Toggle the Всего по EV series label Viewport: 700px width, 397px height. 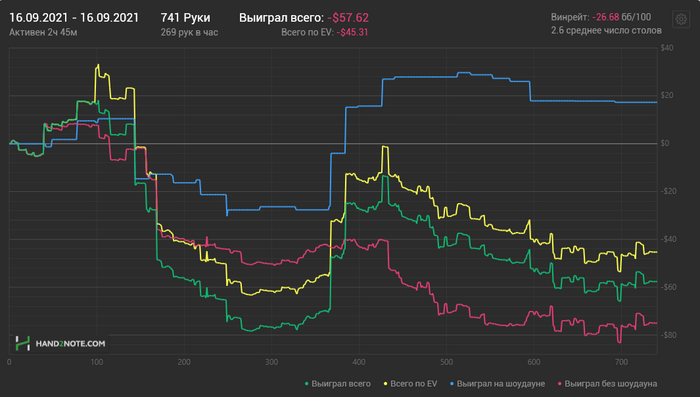point(413,384)
